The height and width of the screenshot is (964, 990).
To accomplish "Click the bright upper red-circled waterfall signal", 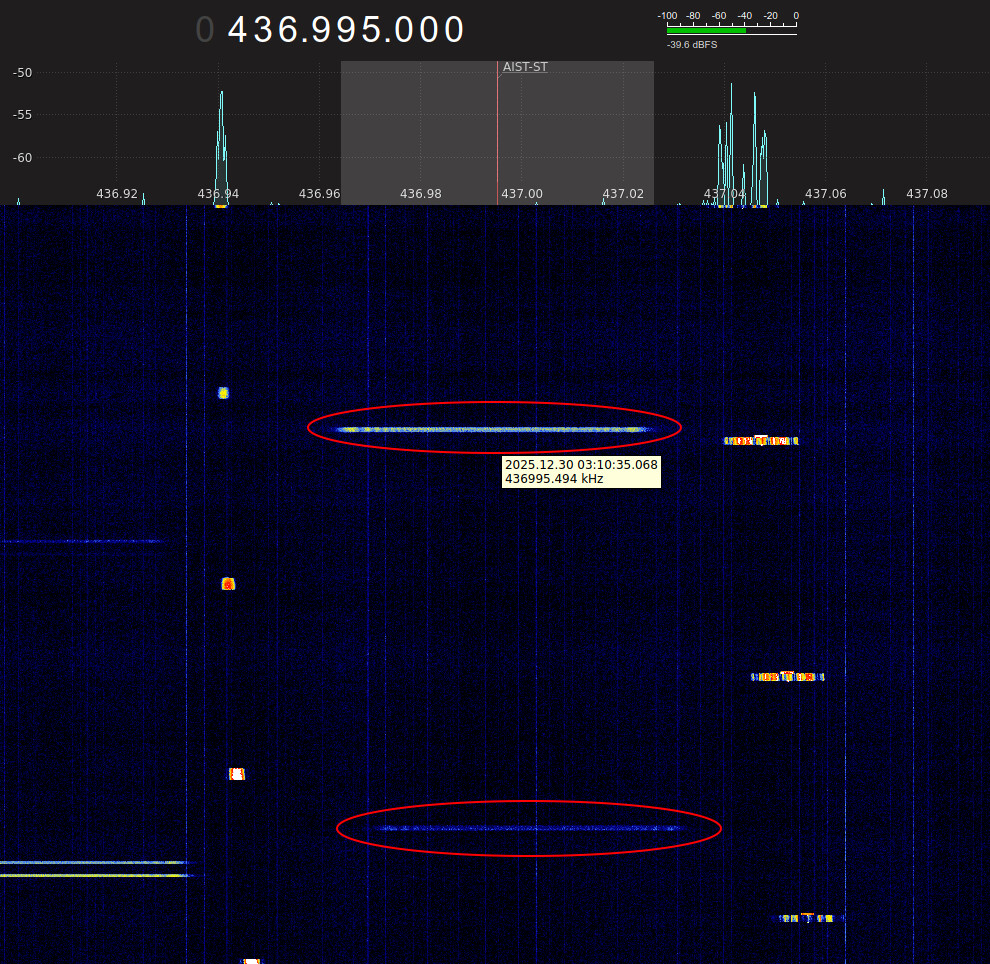I will [490, 429].
